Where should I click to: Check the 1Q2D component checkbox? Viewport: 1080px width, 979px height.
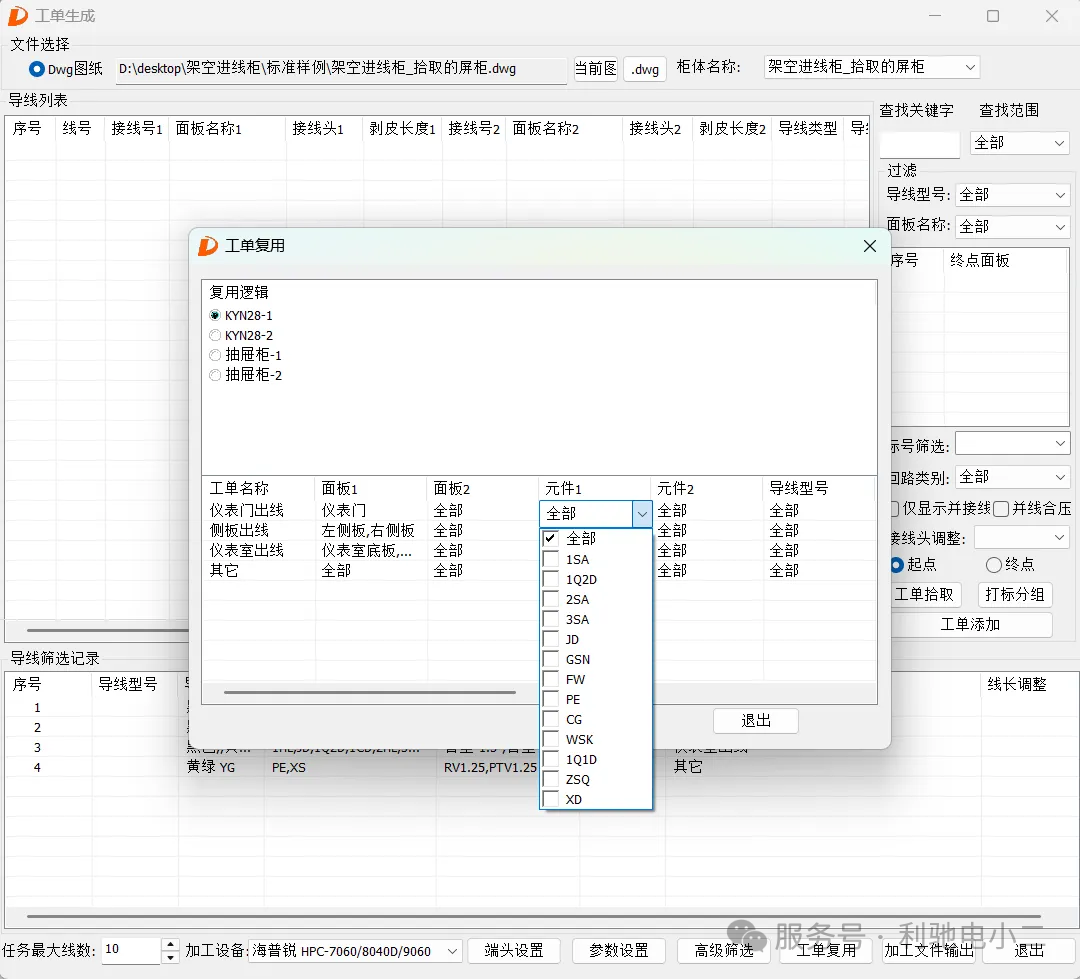click(550, 579)
